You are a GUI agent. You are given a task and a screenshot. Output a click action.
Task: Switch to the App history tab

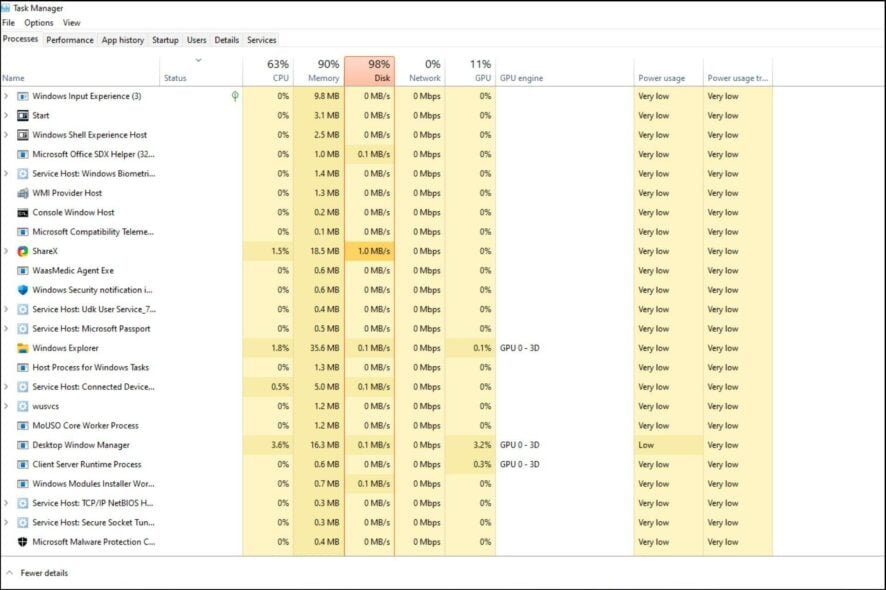(123, 40)
